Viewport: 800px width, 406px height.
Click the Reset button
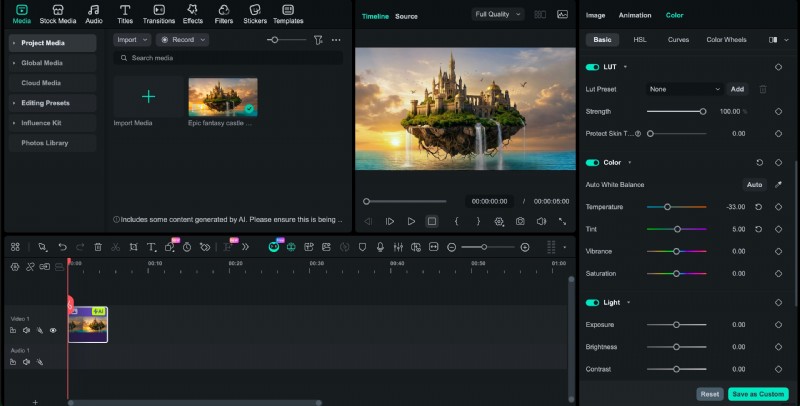(709, 394)
